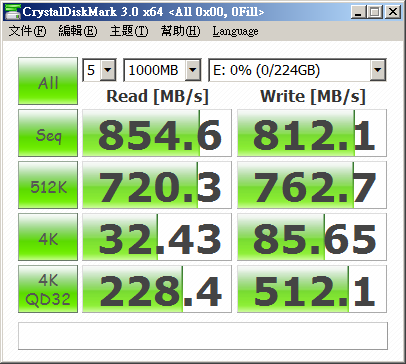Run the 4K random test

point(48,237)
